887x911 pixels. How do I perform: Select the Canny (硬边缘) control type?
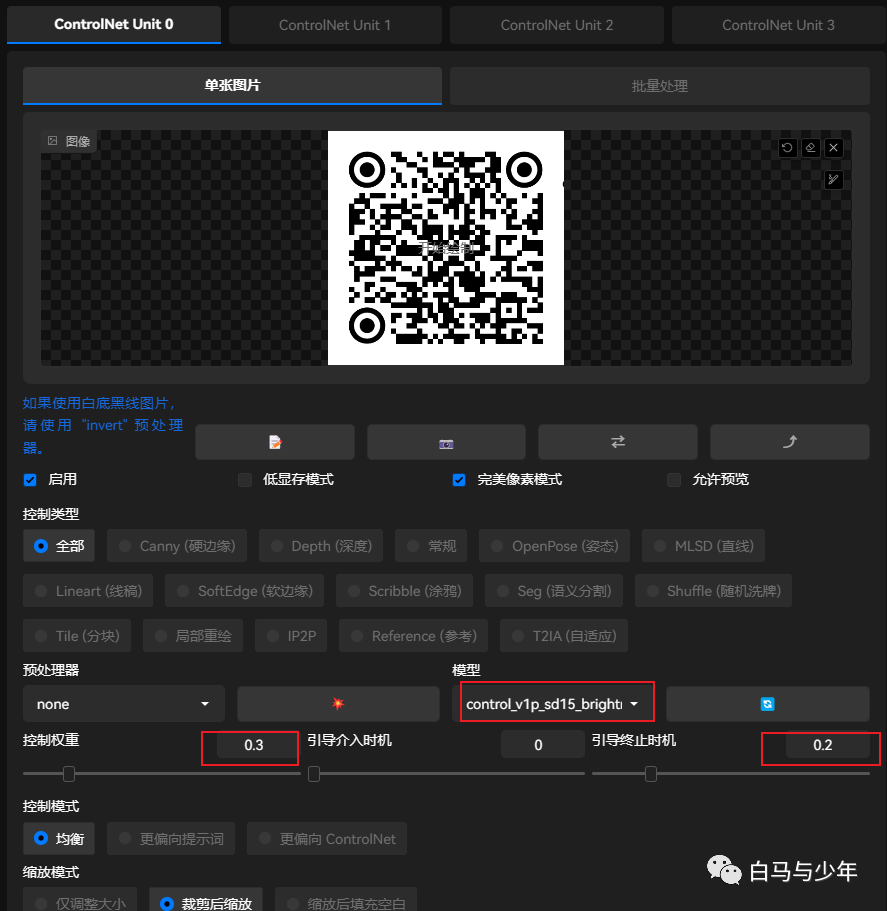[x=177, y=546]
